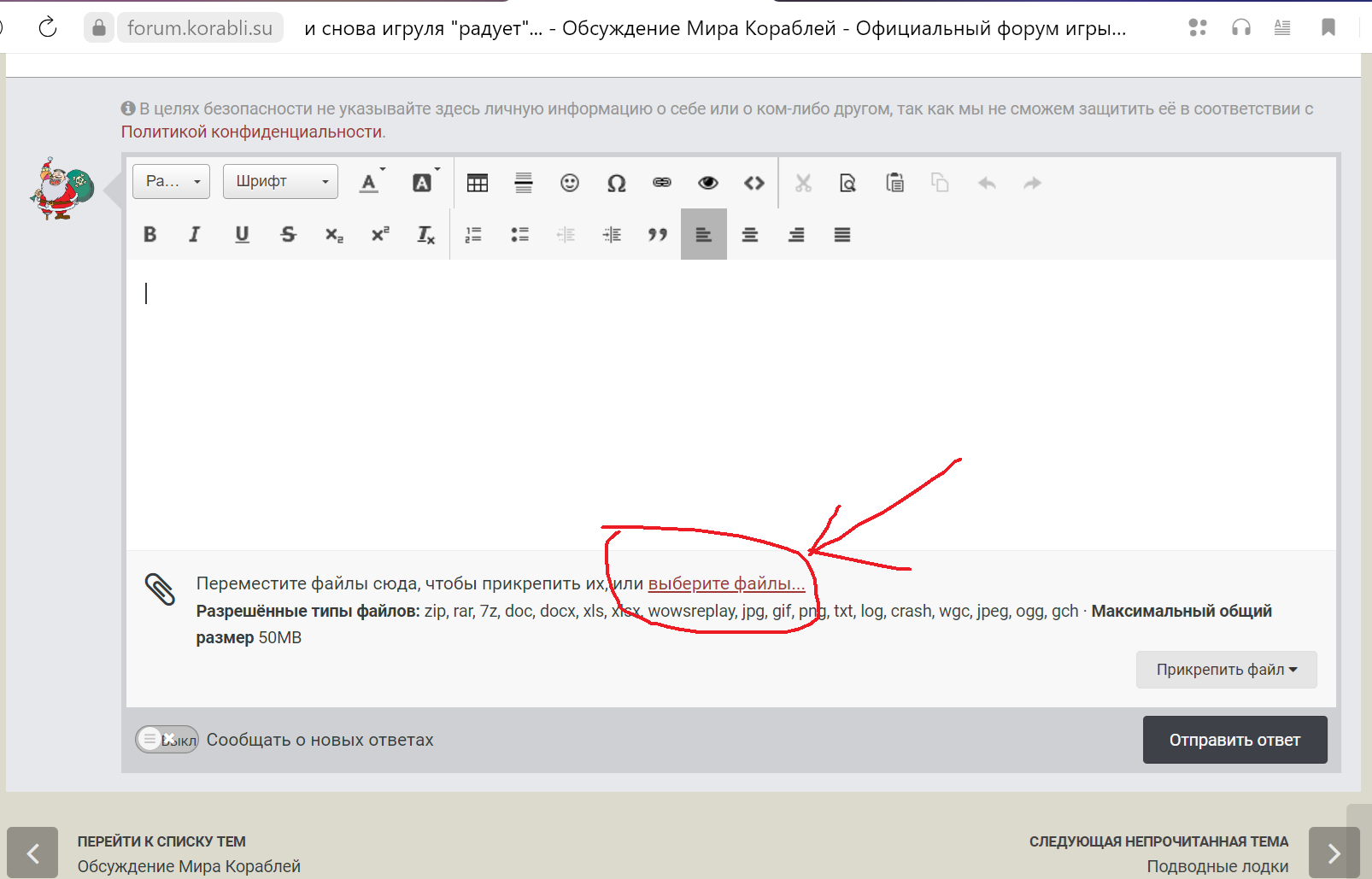The image size is (1372, 879).
Task: Open the text color picker
Action: [x=371, y=182]
